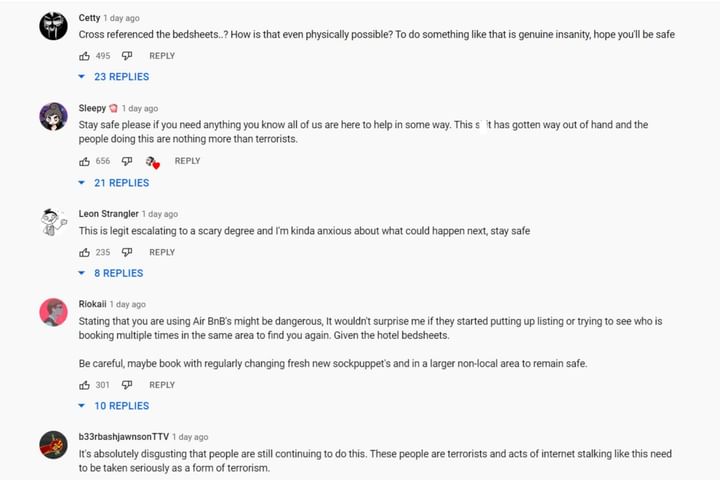Open Cetty's profile avatar

point(53,26)
